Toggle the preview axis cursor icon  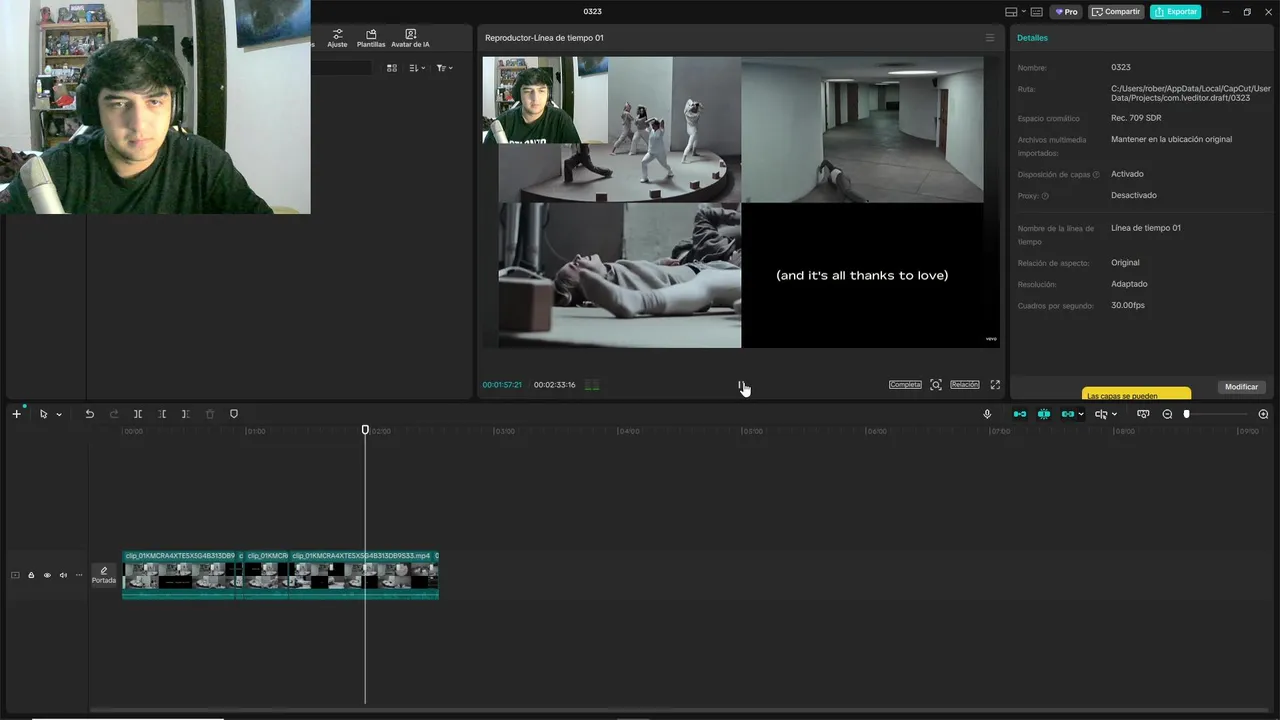[1101, 414]
